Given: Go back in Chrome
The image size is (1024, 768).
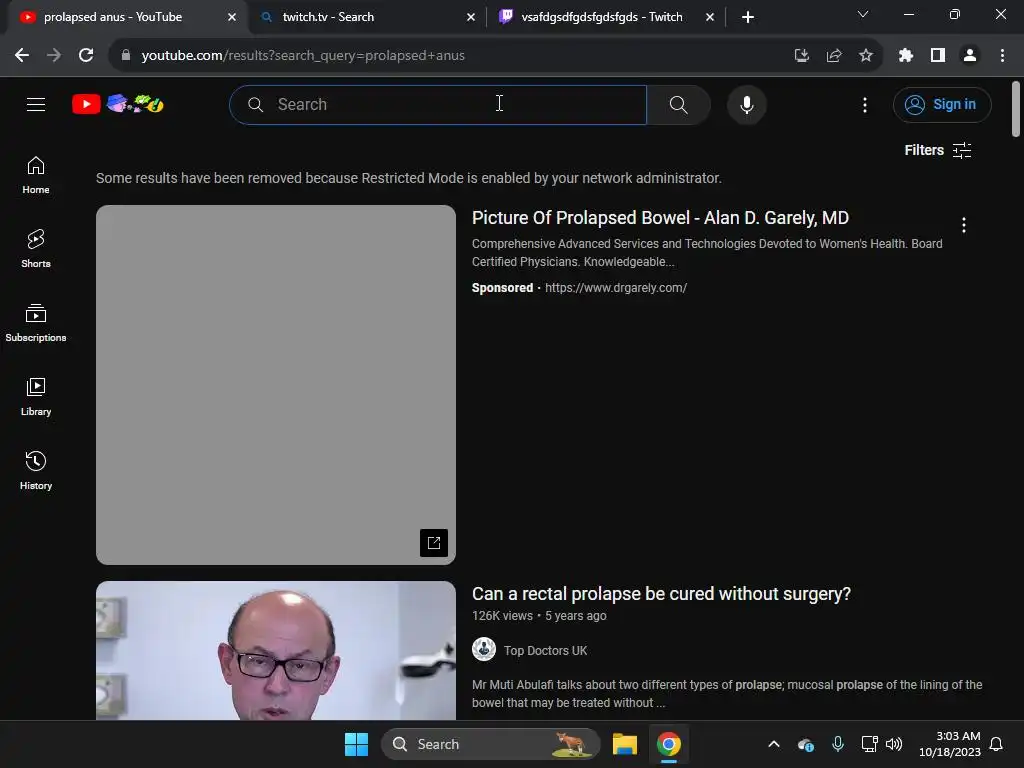Looking at the screenshot, I should click(22, 56).
